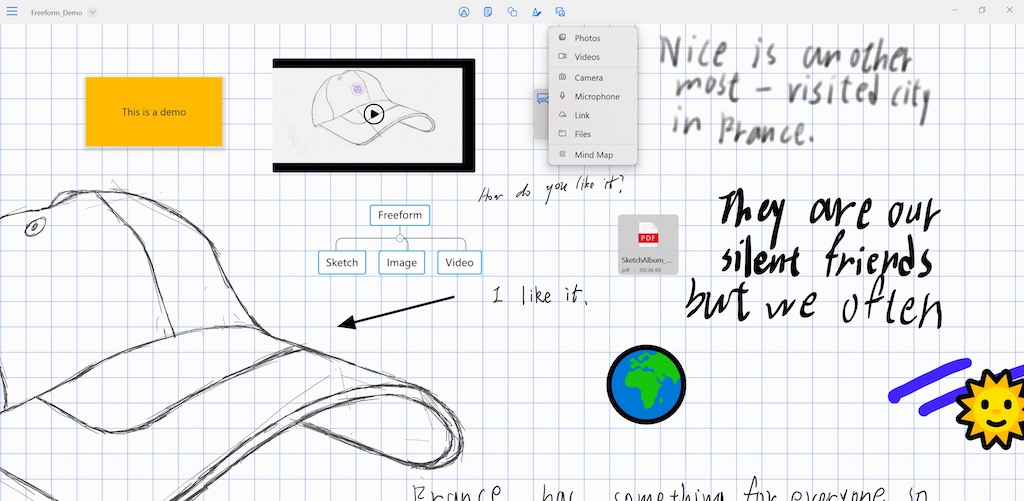Select the sticky note tool
1024x501 pixels.
pos(488,12)
